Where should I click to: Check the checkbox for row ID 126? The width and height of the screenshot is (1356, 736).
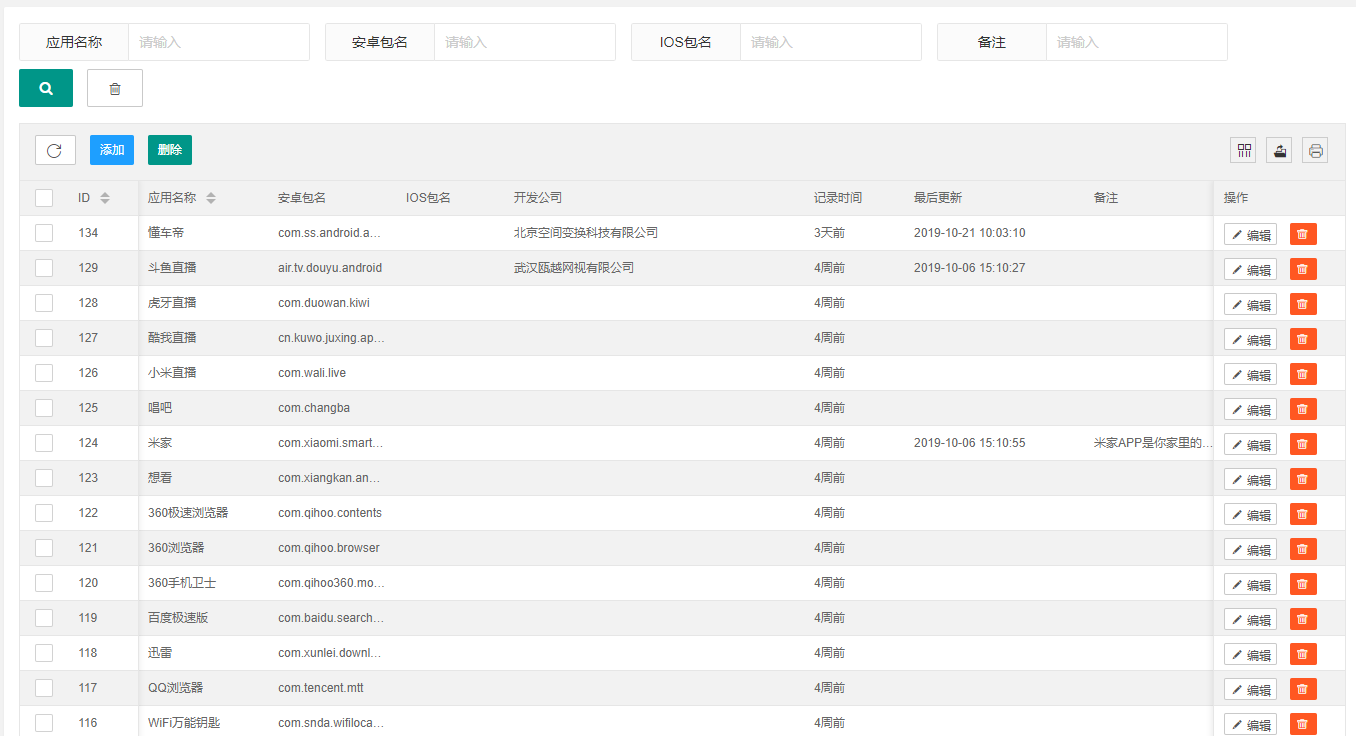click(x=44, y=373)
